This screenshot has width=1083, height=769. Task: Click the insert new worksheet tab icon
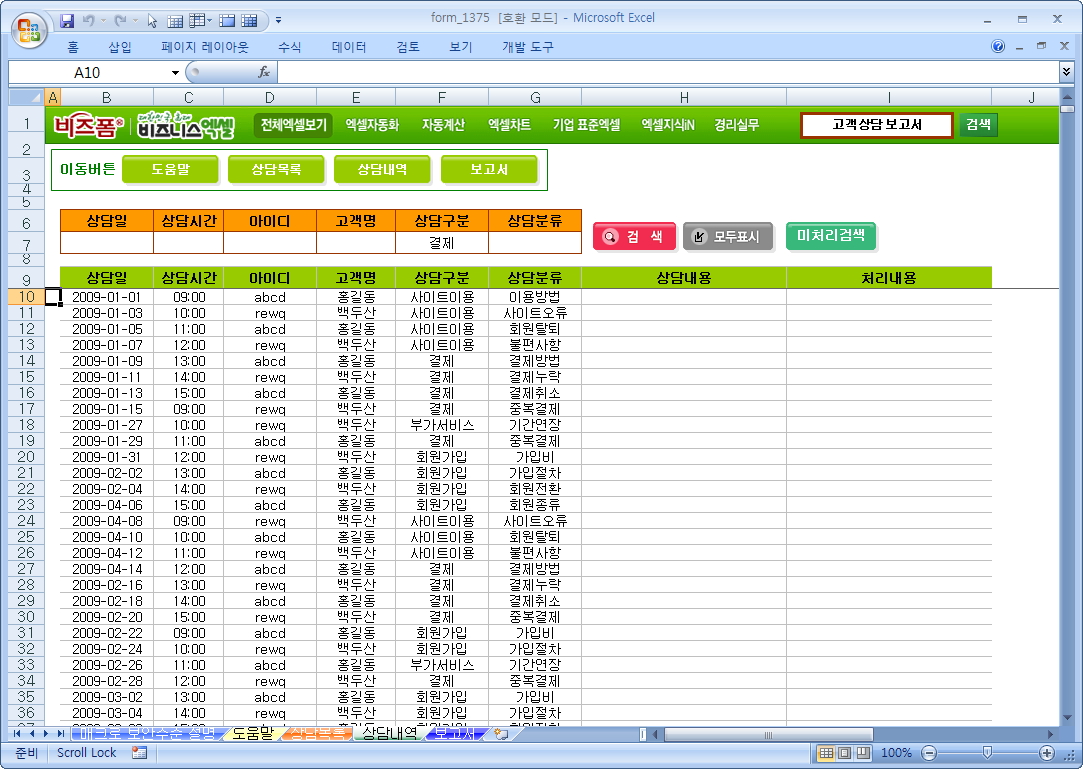coord(502,734)
